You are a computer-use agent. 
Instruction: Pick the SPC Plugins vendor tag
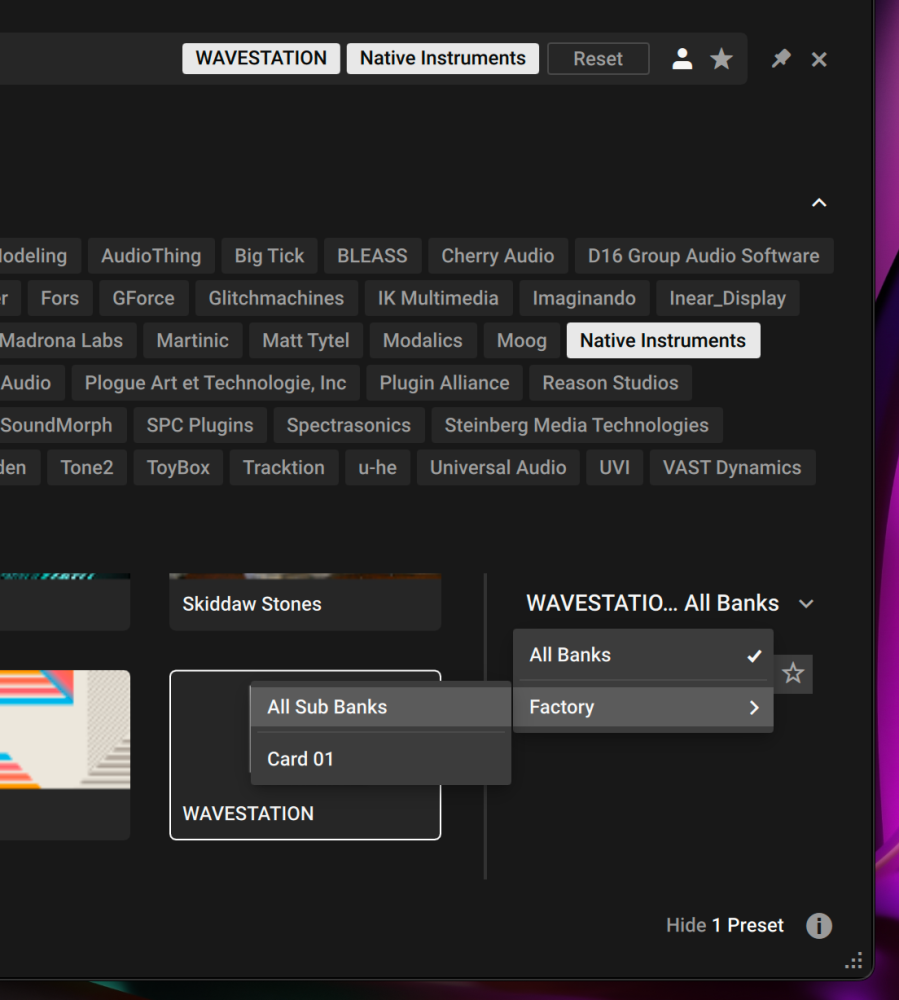[x=200, y=425]
